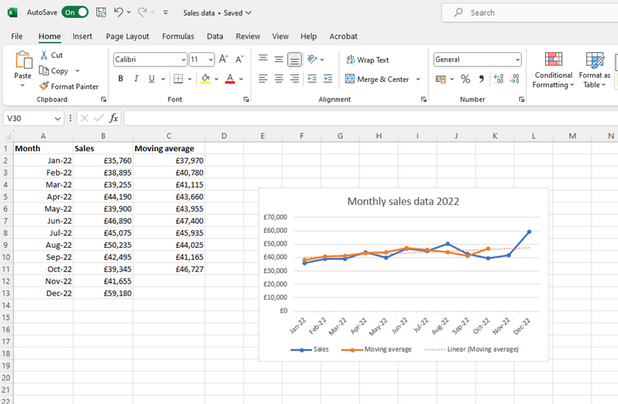Click the Save icon in quick access toolbar
Viewport: 618px width, 404px height.
point(101,13)
